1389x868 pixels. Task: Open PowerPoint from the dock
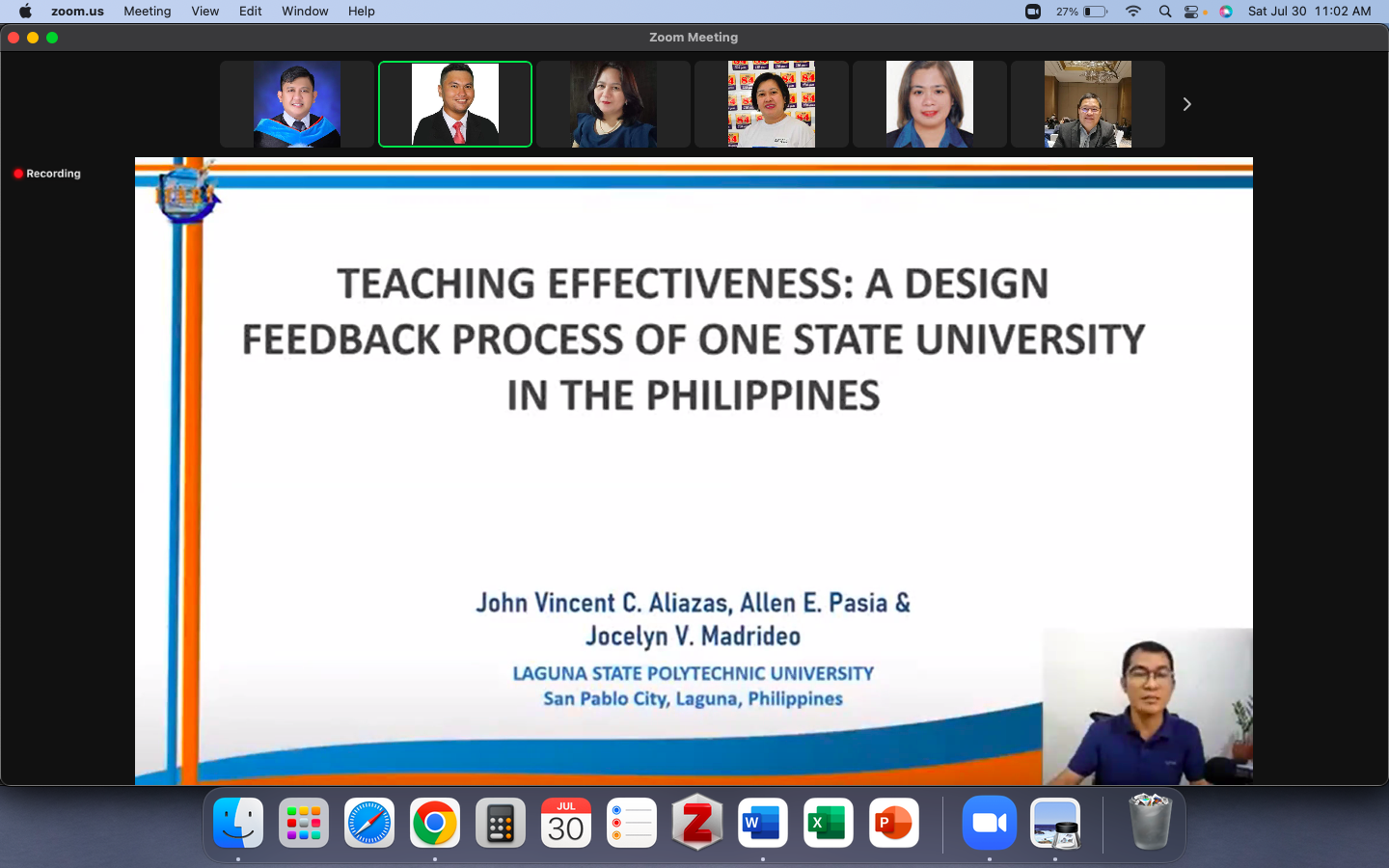(x=893, y=823)
